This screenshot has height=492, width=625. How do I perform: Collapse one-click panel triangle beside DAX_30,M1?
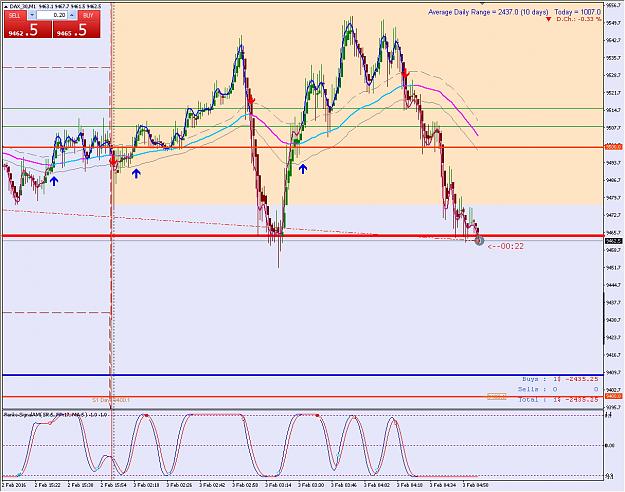pyautogui.click(x=6, y=6)
